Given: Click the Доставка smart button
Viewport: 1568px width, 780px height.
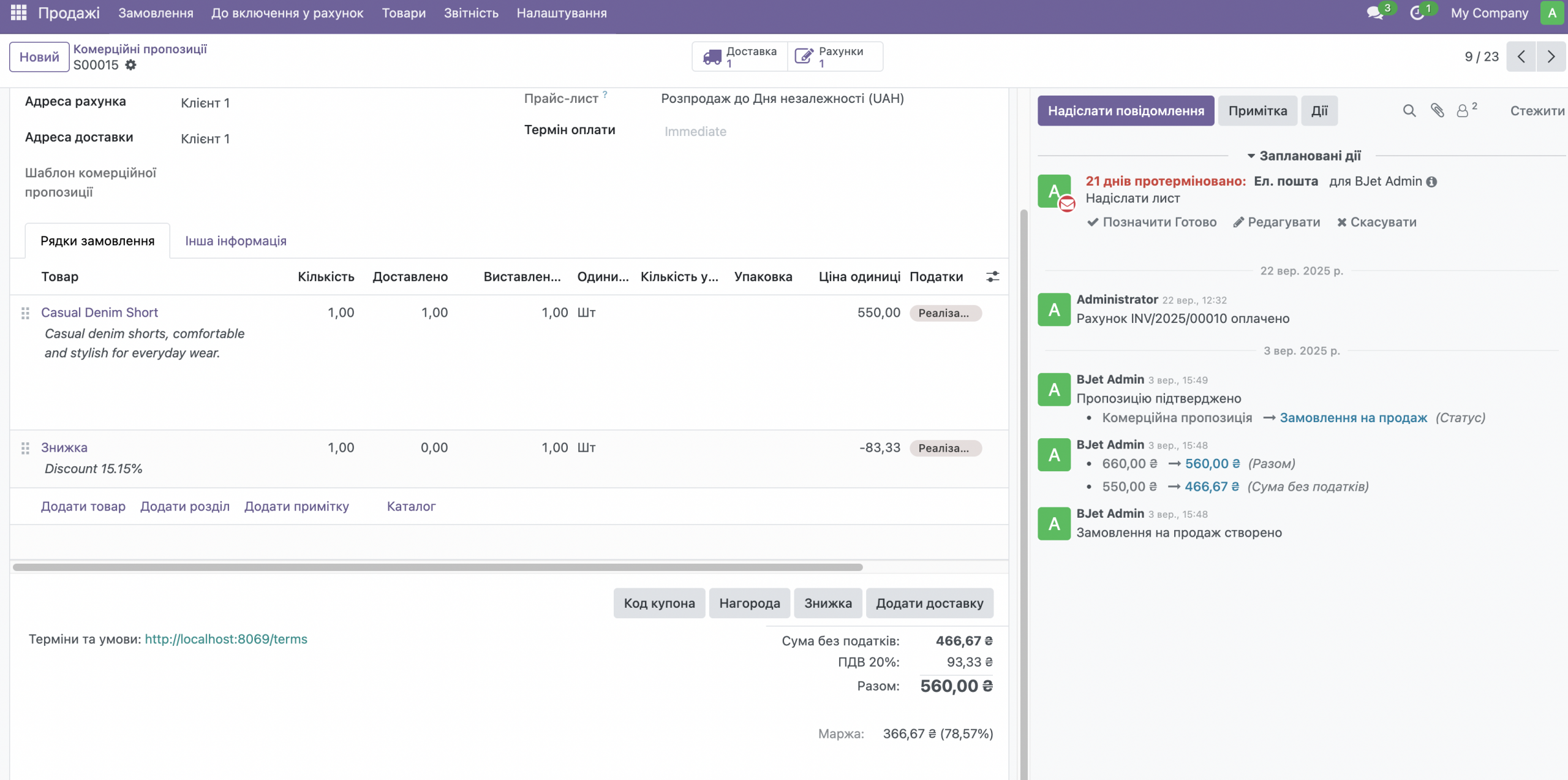Looking at the screenshot, I should click(x=740, y=57).
